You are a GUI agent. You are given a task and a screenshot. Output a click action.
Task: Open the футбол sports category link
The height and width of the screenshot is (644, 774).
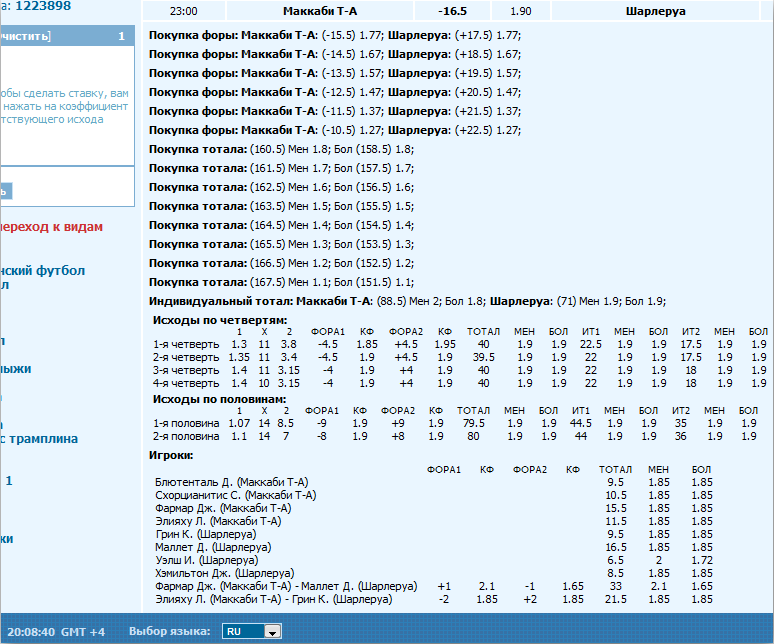tap(61, 270)
